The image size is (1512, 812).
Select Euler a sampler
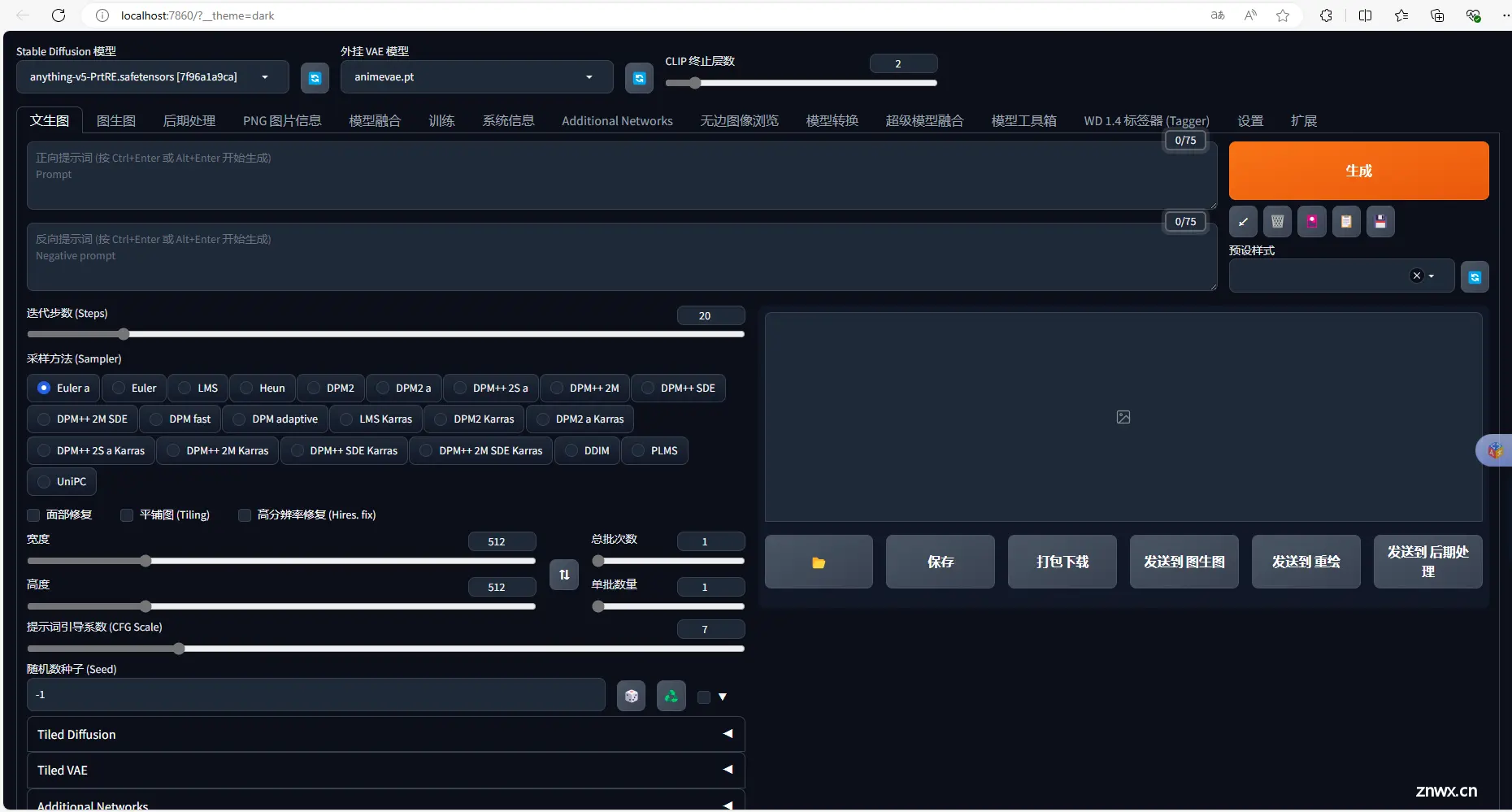pos(63,388)
